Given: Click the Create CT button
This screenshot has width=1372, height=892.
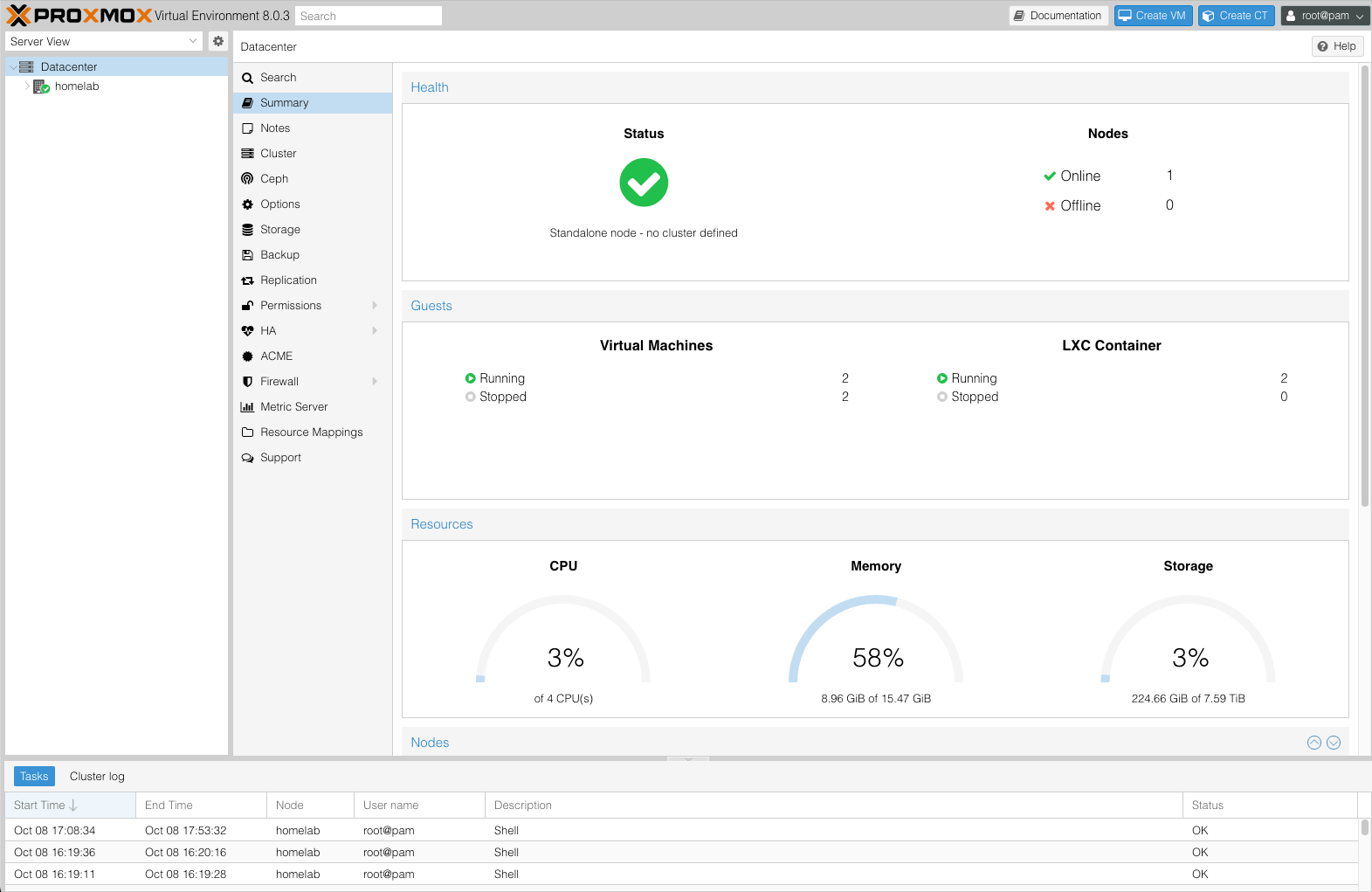Looking at the screenshot, I should 1236,16.
